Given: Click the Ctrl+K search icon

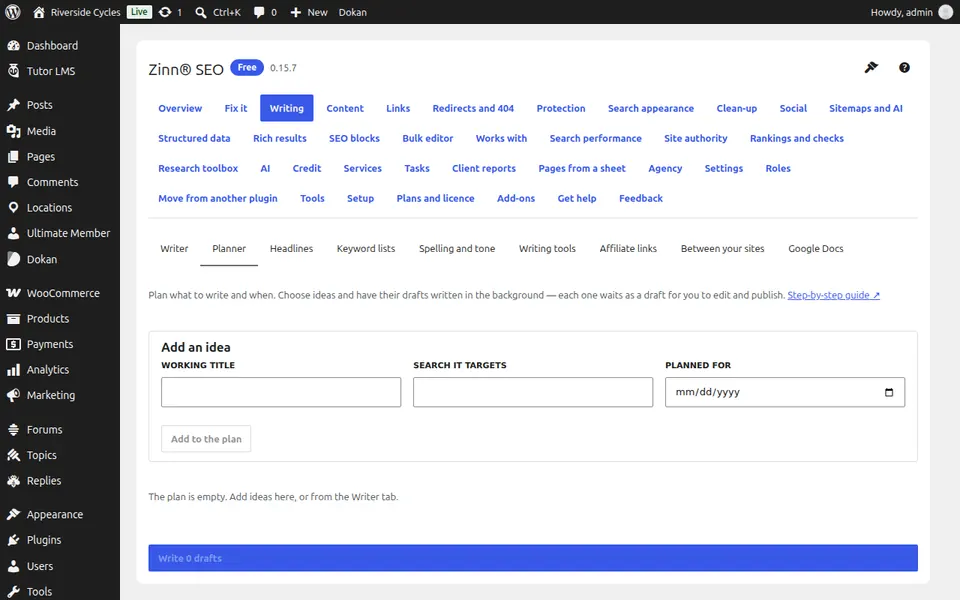Looking at the screenshot, I should [200, 12].
